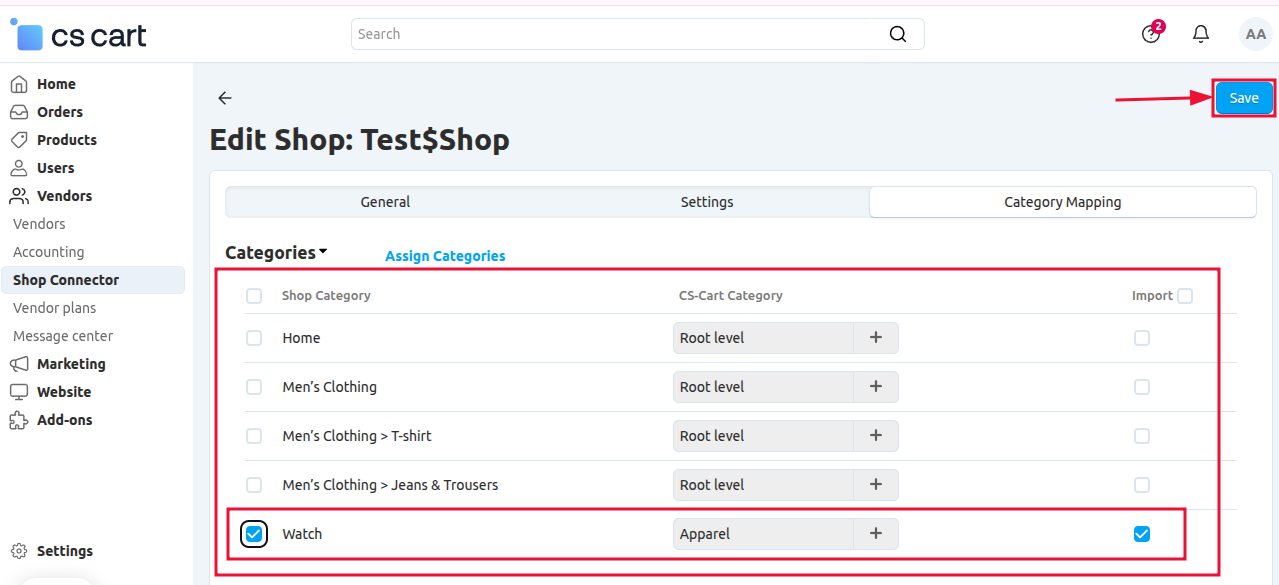Viewport: 1279px width, 585px height.
Task: Open Products section via its tag icon
Action: pyautogui.click(x=18, y=139)
